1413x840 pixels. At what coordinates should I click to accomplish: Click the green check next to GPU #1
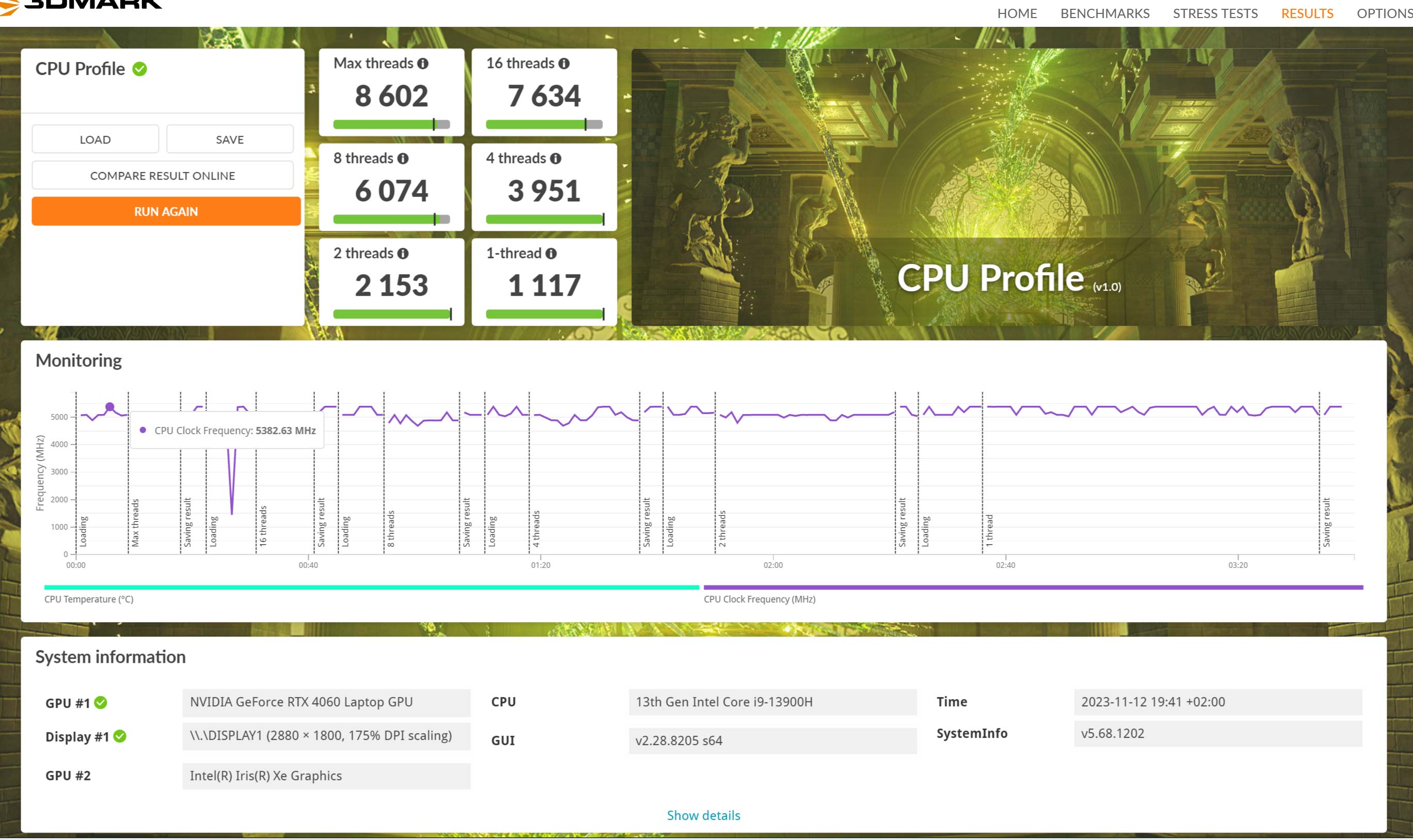point(101,703)
